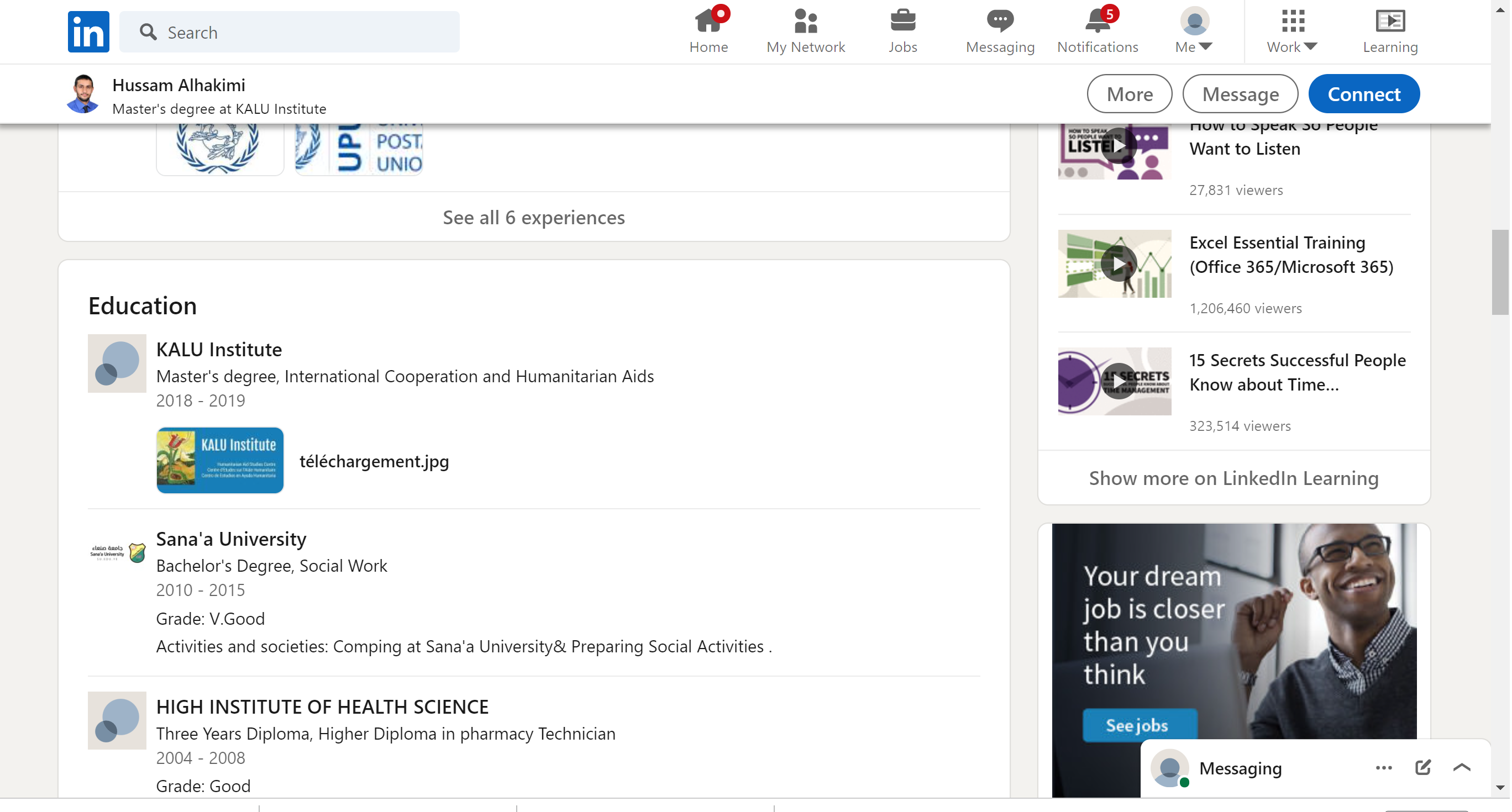Click the LinkedIn logo icon
The height and width of the screenshot is (812, 1512).
tap(88, 31)
